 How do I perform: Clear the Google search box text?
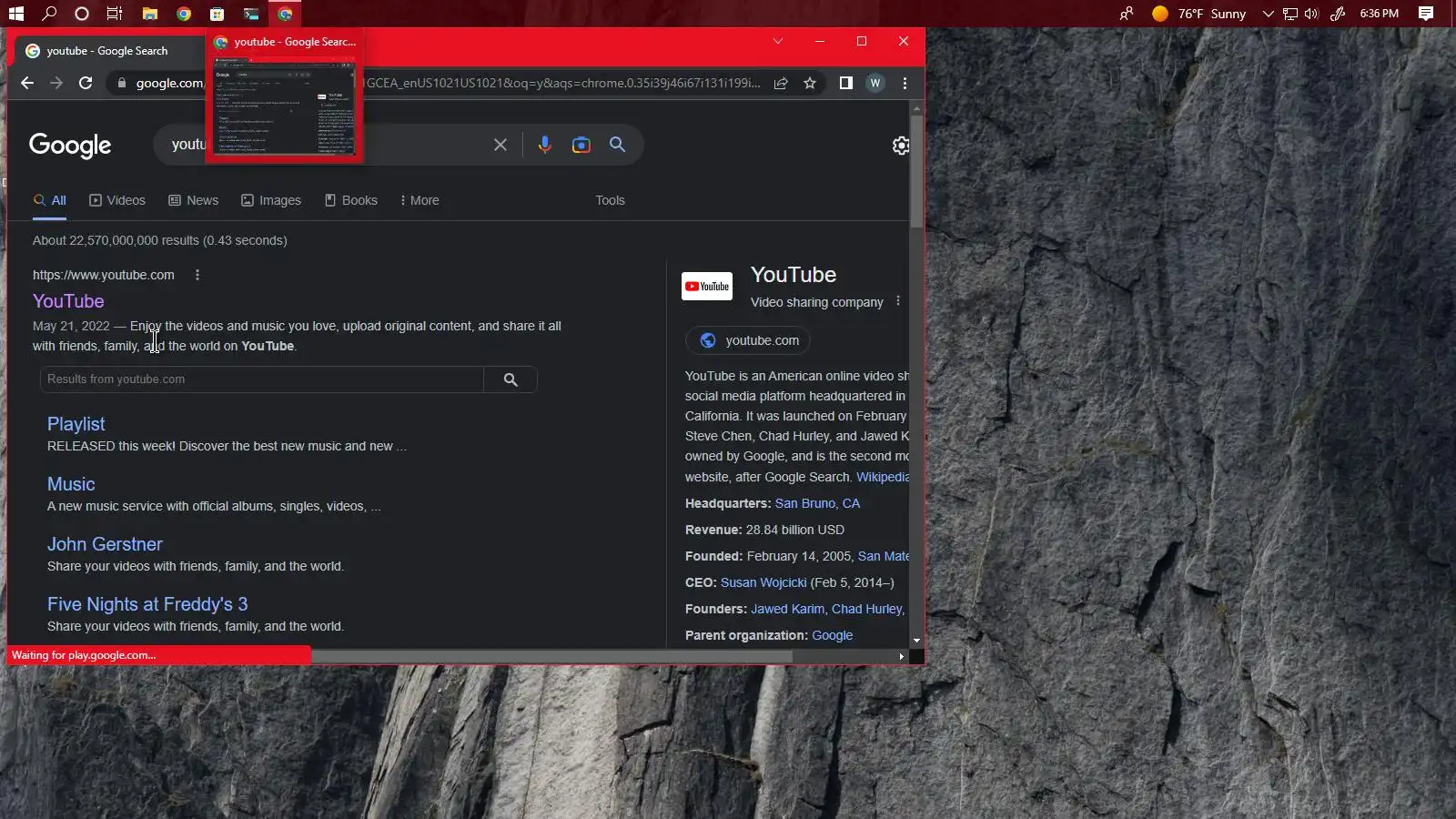pyautogui.click(x=500, y=145)
